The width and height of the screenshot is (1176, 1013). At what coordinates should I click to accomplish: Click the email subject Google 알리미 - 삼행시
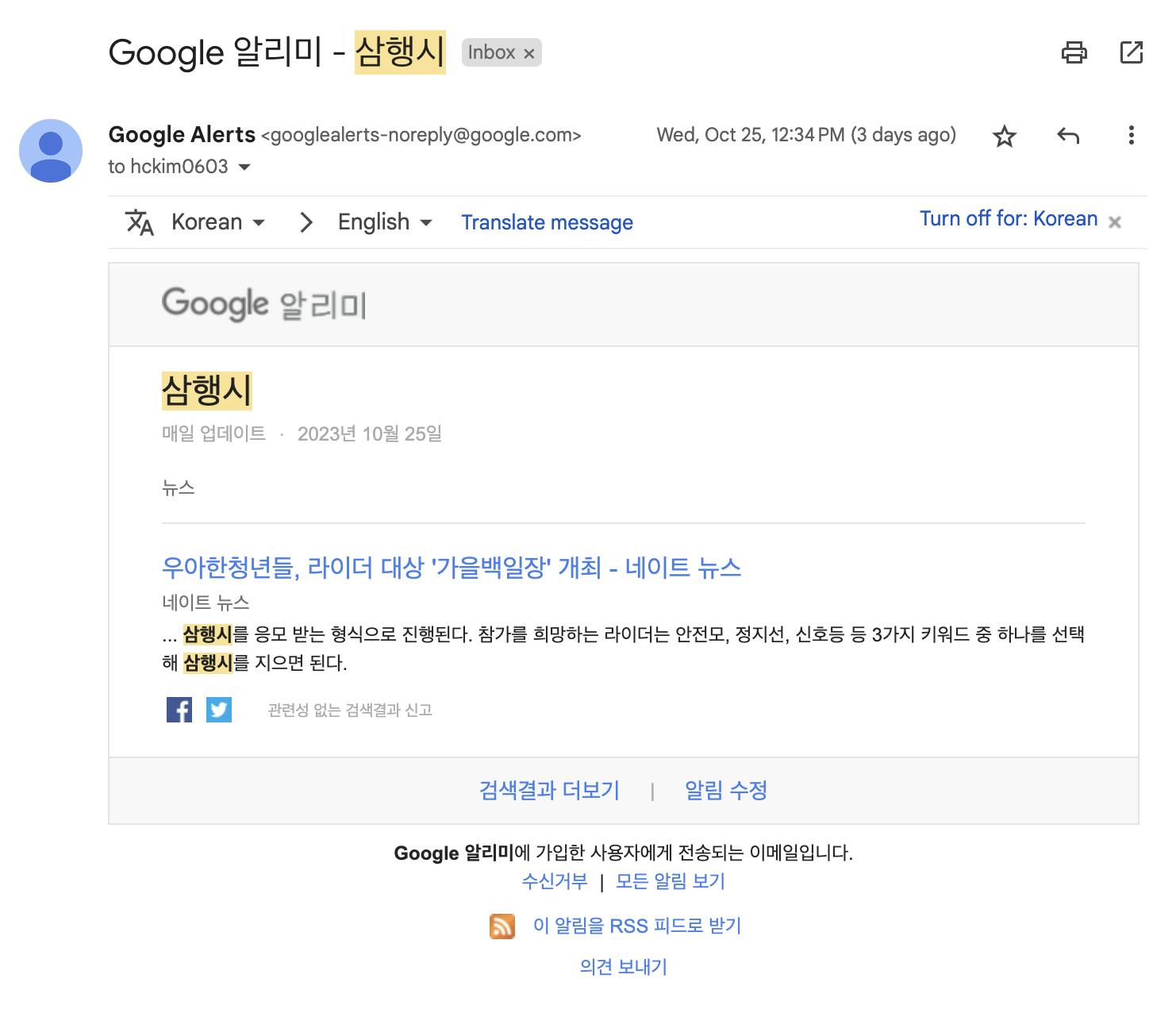coord(277,52)
